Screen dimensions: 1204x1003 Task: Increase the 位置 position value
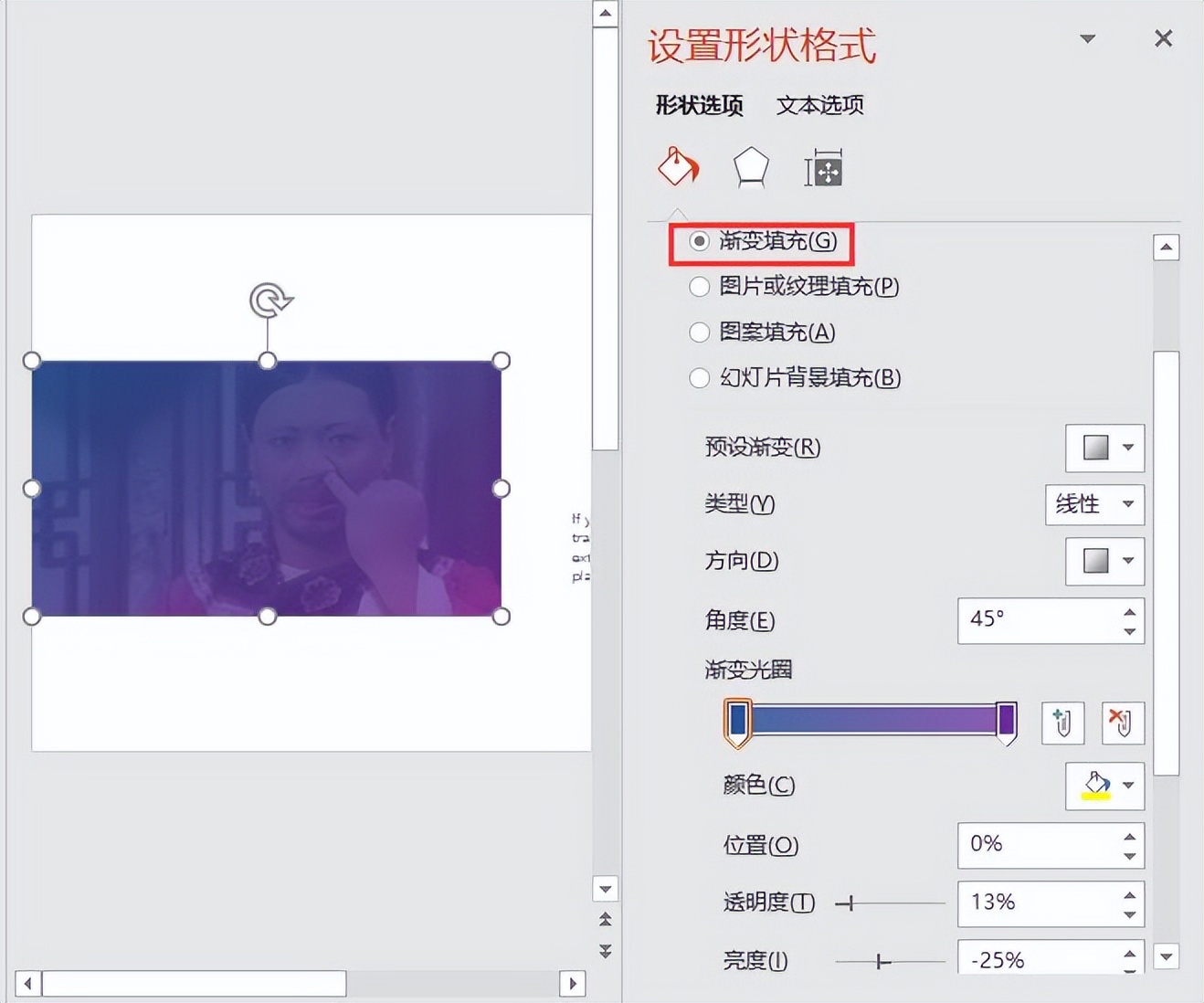[x=1130, y=836]
